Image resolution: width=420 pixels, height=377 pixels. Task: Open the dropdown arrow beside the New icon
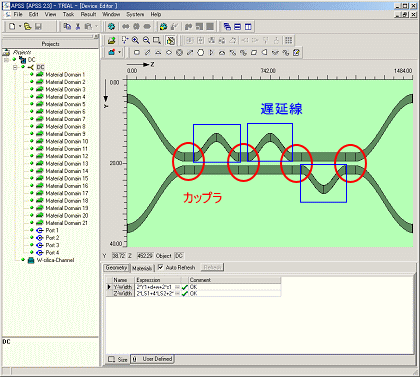click(x=20, y=27)
